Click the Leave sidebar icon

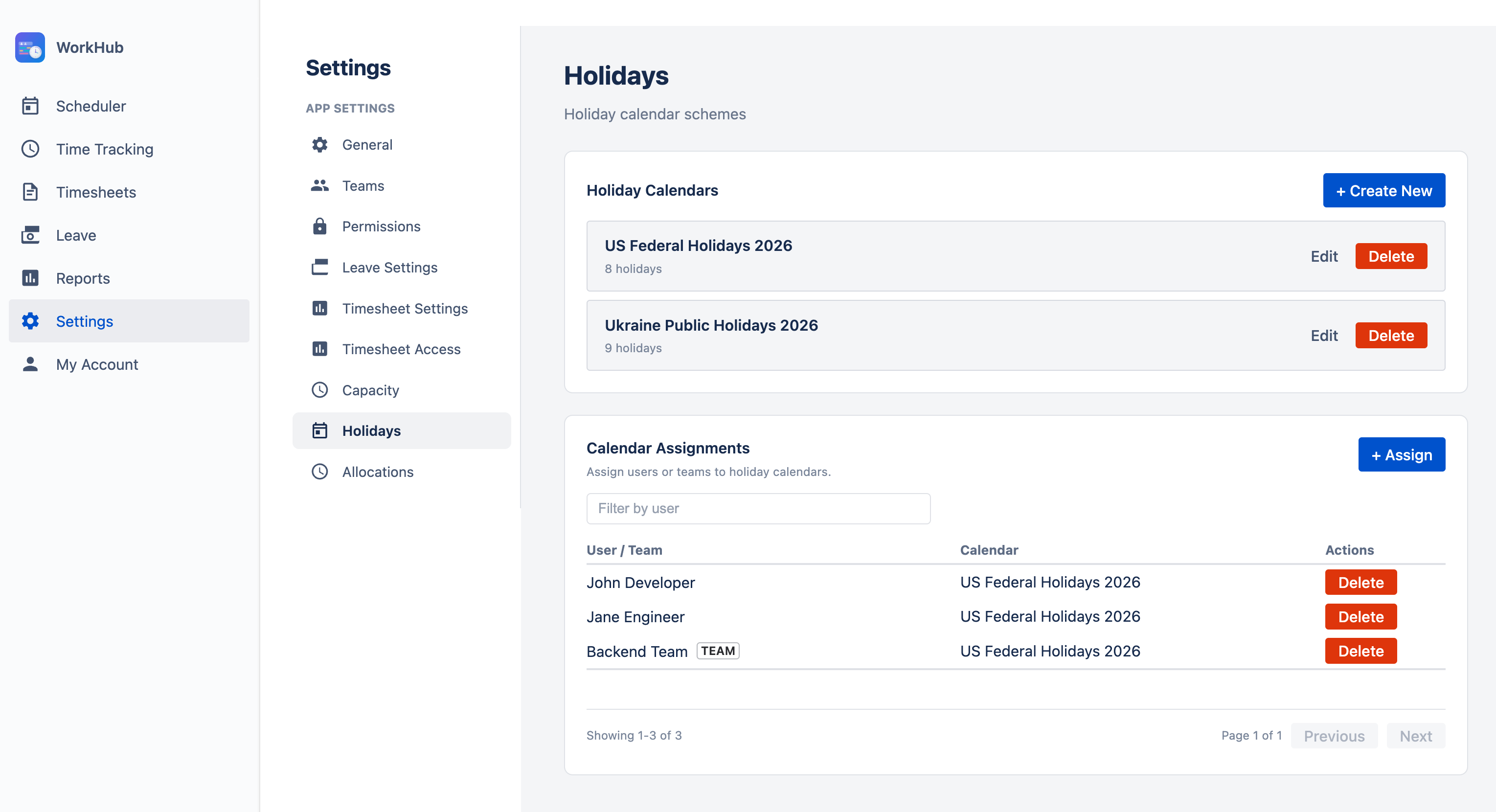(x=30, y=235)
